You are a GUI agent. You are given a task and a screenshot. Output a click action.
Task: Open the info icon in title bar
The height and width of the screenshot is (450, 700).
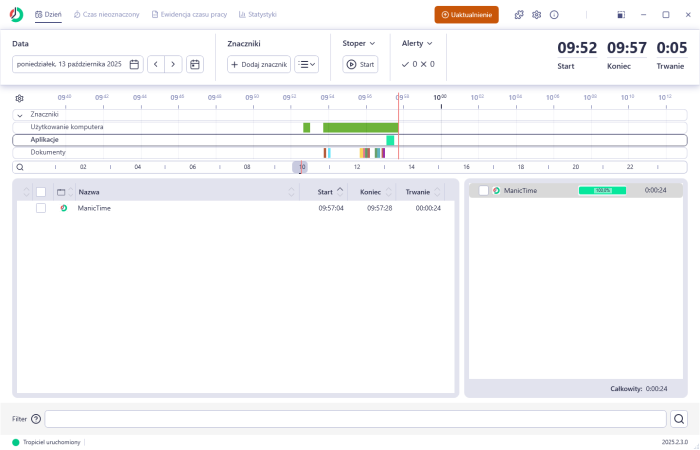(x=554, y=15)
